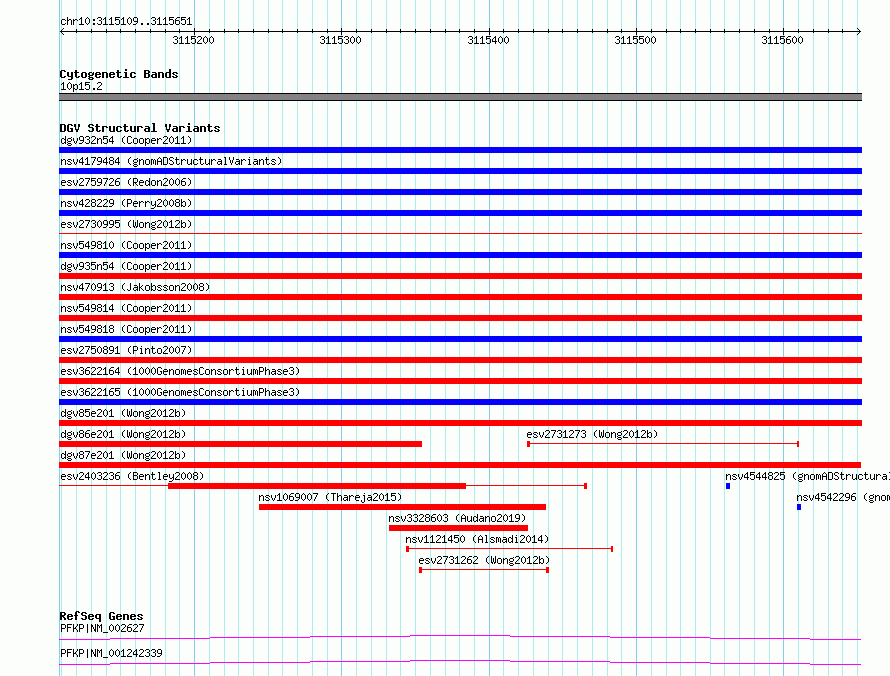Viewport: 890px width, 676px height.
Task: Open the nsv470913 (Jakobsson2008) label
Action: coord(135,287)
